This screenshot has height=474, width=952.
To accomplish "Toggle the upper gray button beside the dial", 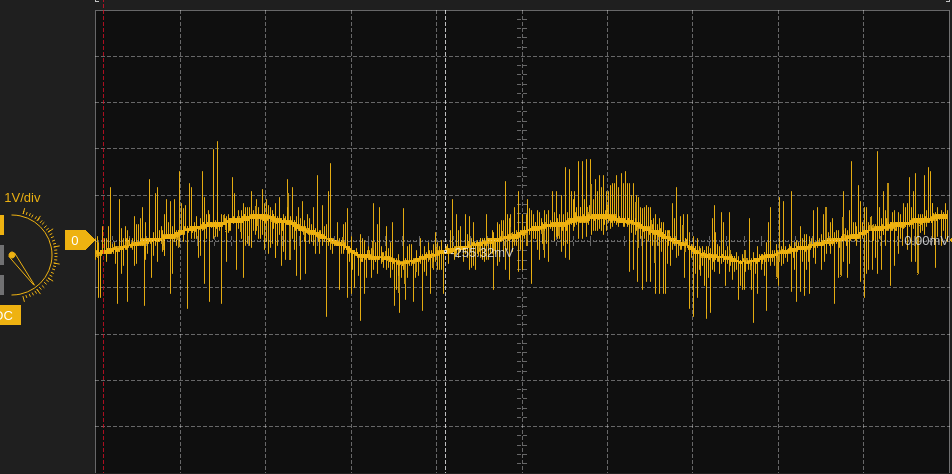I will pyautogui.click(x=2, y=254).
